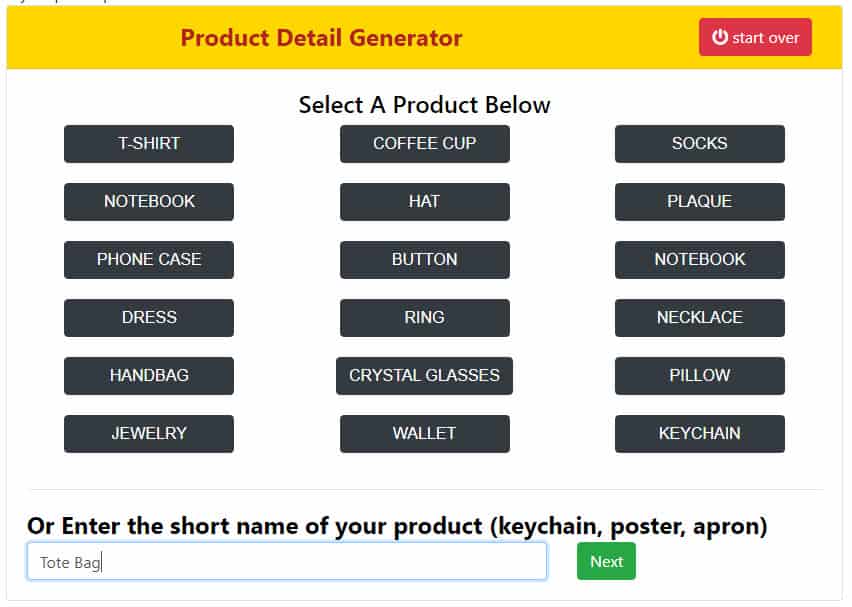Focus the product short name text field
The width and height of the screenshot is (852, 607).
(287, 561)
